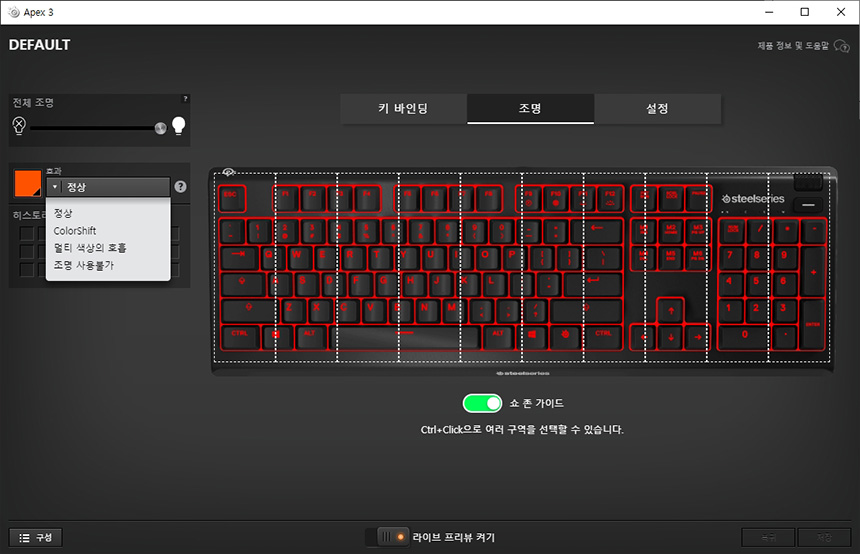Select the left arrow key
The width and height of the screenshot is (860, 554).
643,337
